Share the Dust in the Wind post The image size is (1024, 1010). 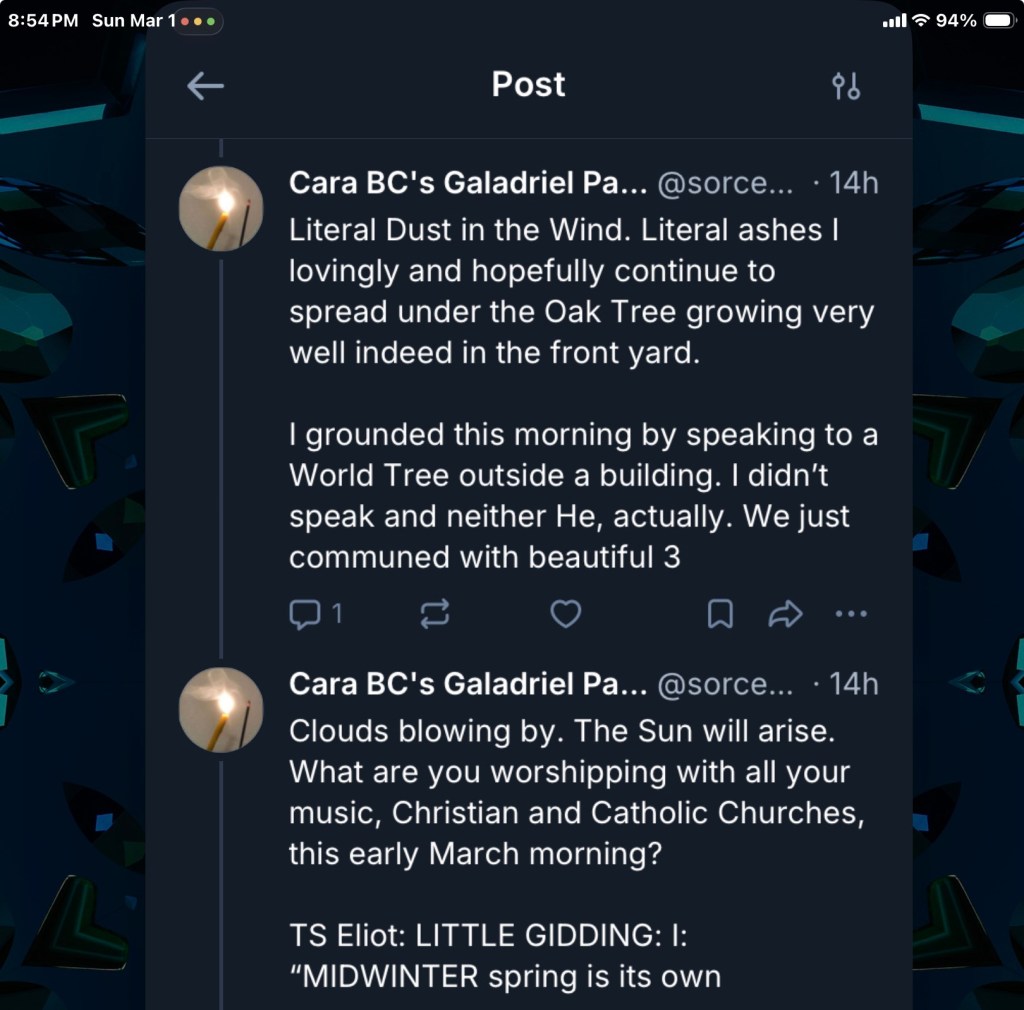coord(785,614)
